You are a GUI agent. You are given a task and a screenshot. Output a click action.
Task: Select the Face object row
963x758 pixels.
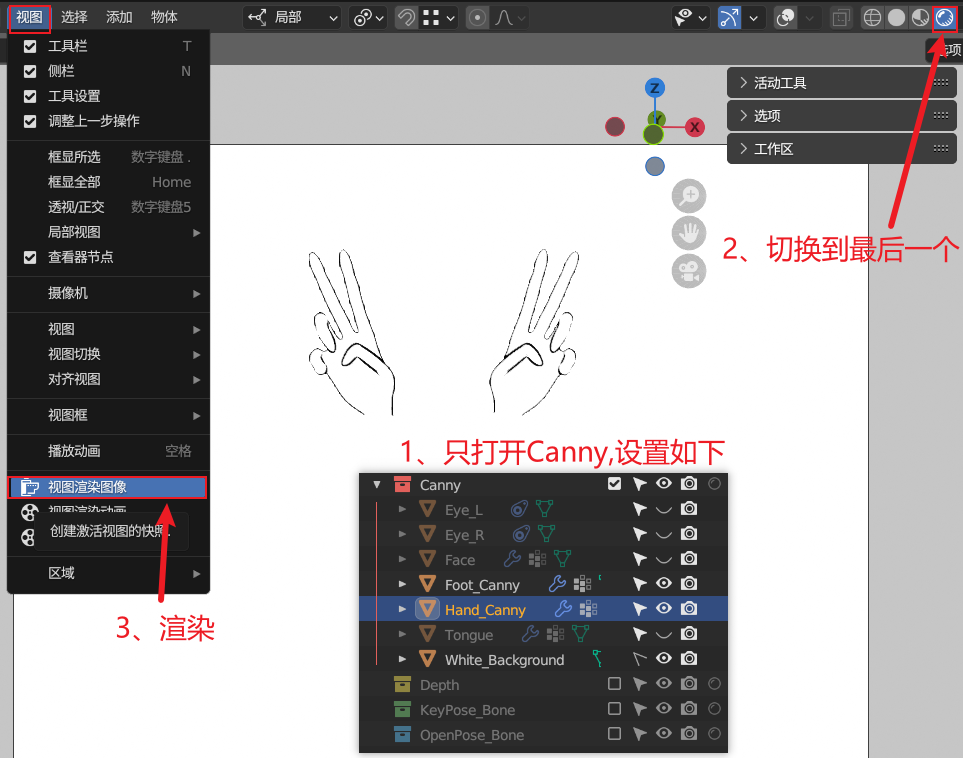[544, 559]
